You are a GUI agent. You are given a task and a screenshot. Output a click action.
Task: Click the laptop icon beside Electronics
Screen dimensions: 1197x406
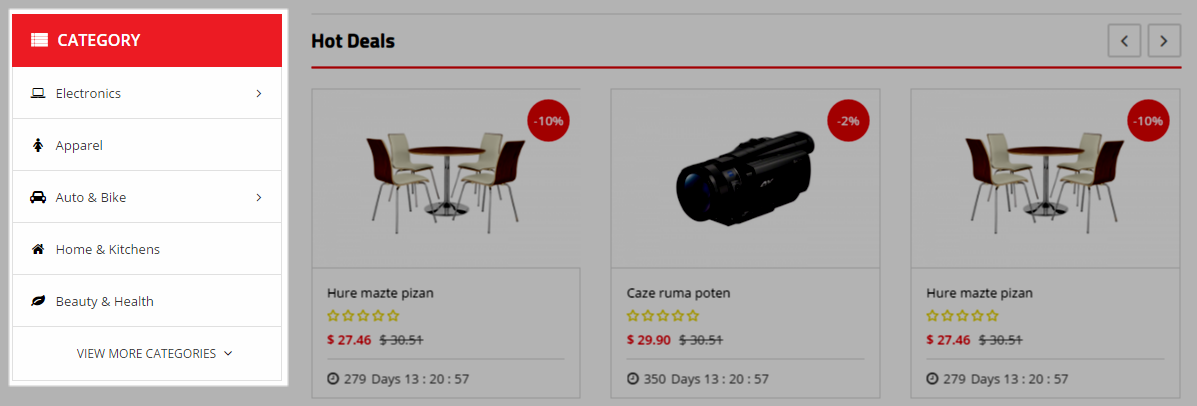[x=37, y=93]
